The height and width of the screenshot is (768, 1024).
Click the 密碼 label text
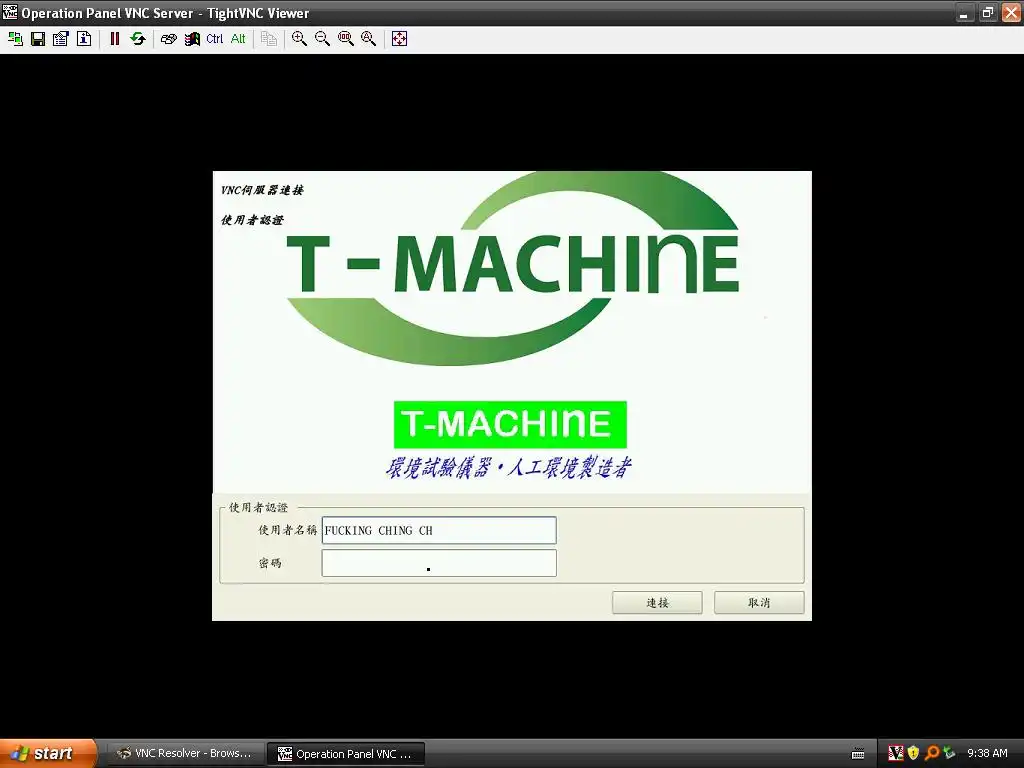[270, 562]
